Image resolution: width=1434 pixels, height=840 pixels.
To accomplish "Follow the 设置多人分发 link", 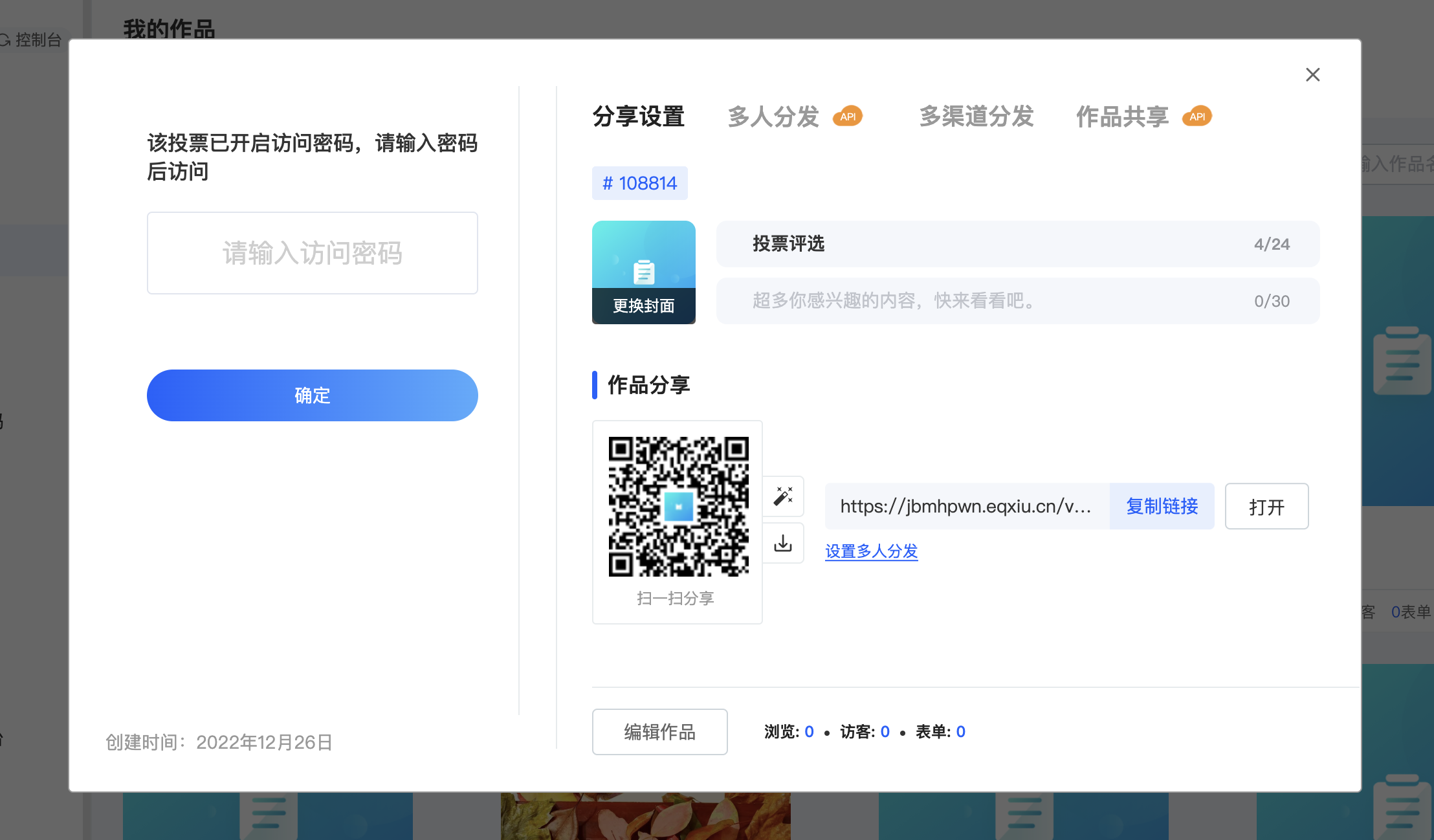I will coord(872,551).
